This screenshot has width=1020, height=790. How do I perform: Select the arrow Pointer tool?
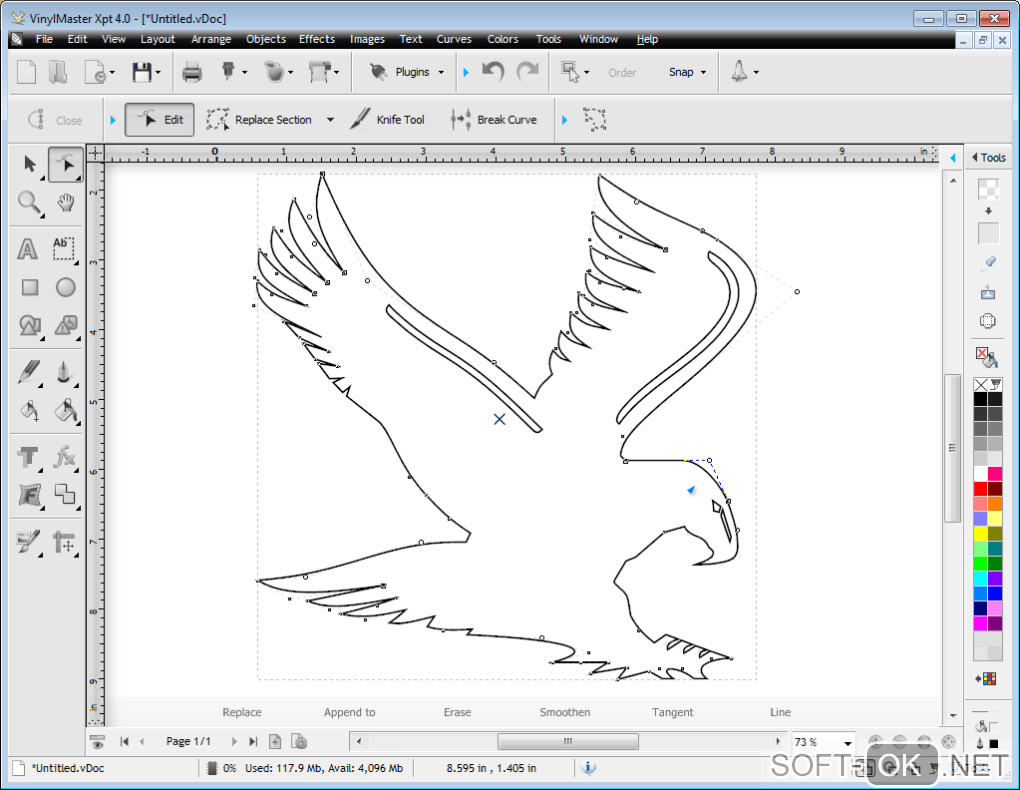click(x=29, y=164)
